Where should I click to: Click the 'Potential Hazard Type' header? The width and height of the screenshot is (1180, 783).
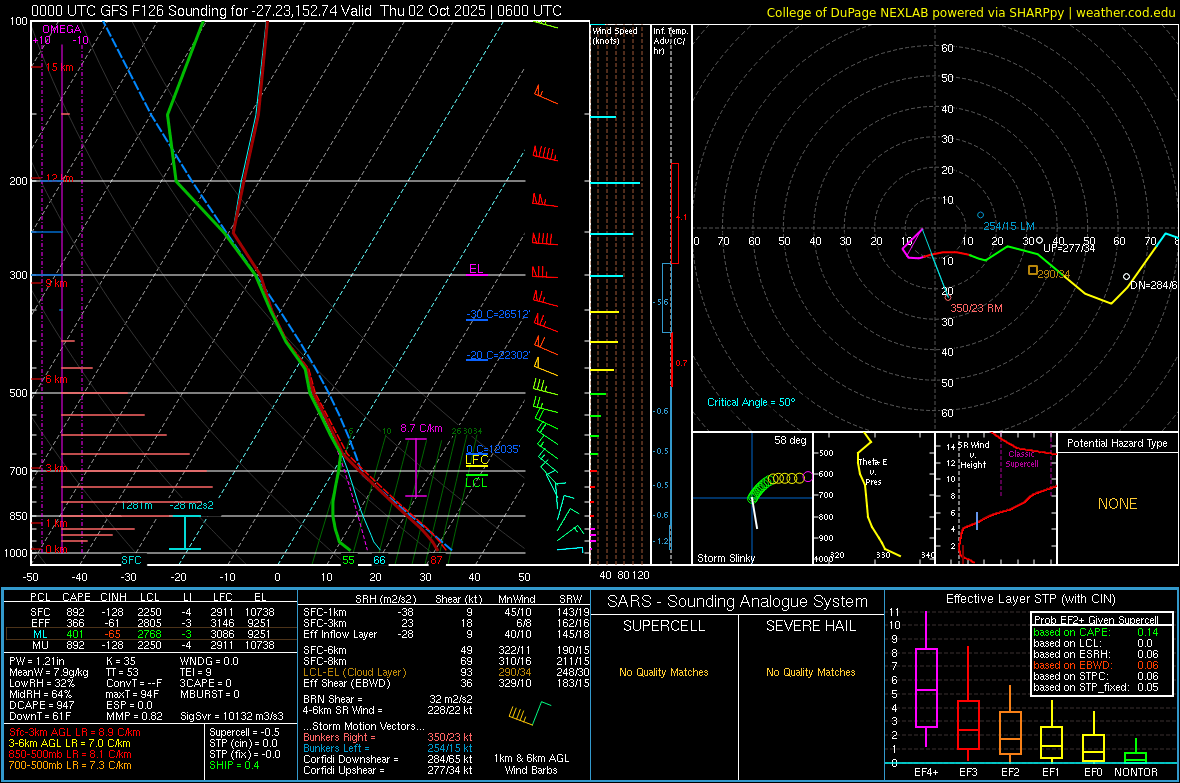pyautogui.click(x=1117, y=443)
